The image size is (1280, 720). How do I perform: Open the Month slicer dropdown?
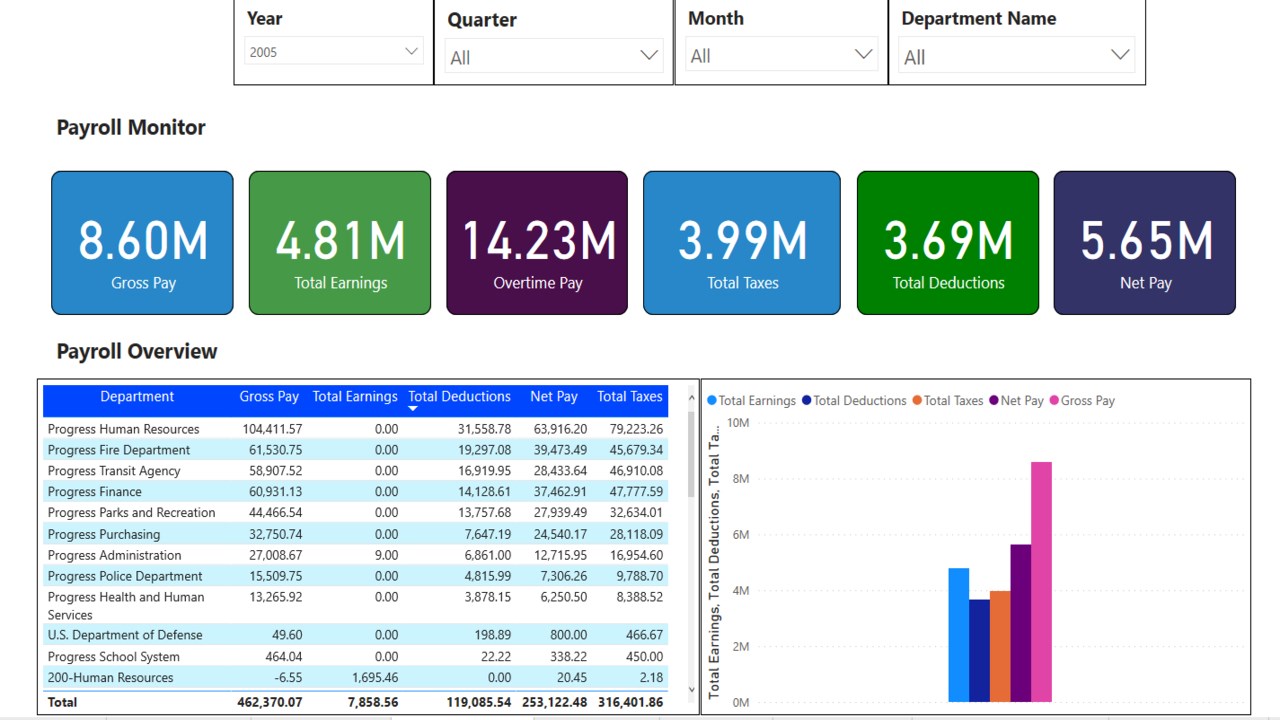tap(783, 56)
